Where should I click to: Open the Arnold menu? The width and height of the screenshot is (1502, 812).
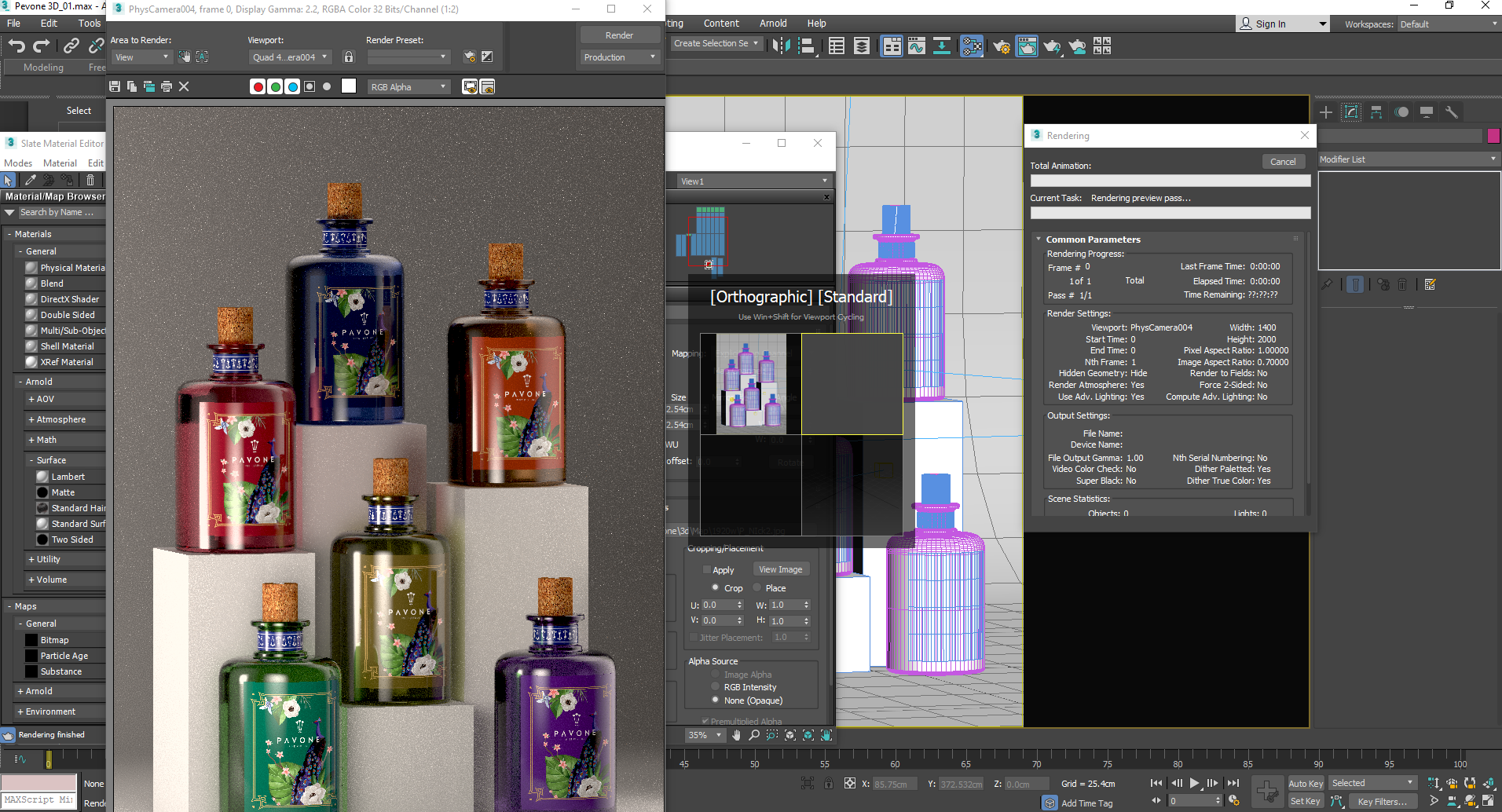click(x=773, y=23)
